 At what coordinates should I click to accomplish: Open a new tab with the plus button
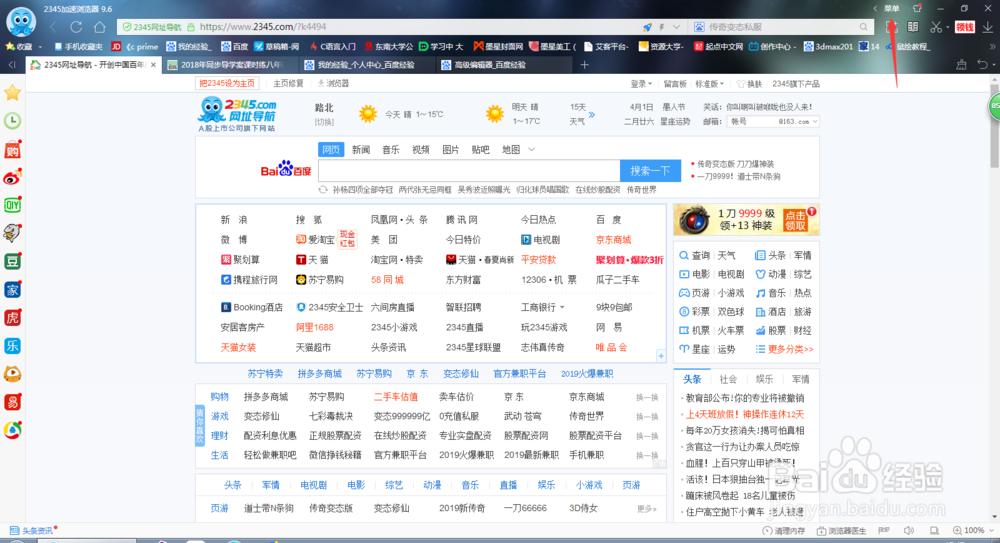point(584,64)
